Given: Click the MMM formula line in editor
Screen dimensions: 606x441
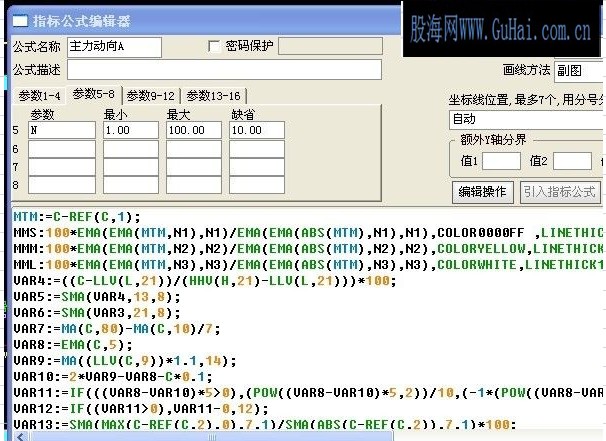Looking at the screenshot, I should pos(308,249).
